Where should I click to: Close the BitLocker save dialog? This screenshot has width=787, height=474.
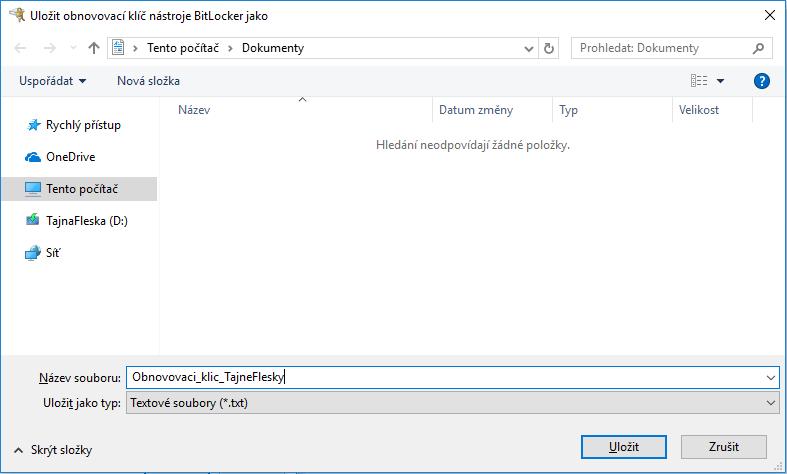[x=770, y=15]
